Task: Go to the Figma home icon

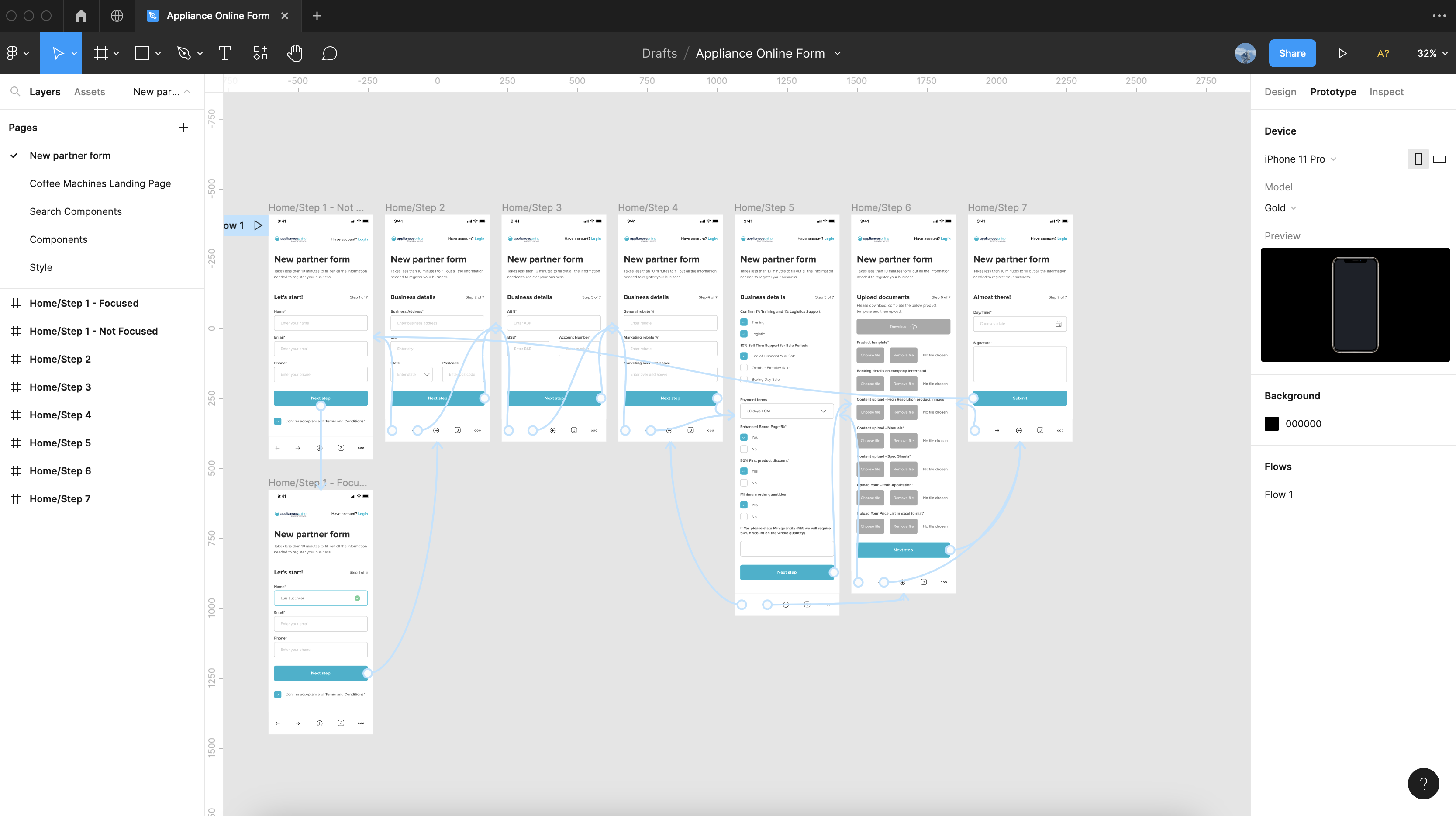Action: 81,16
